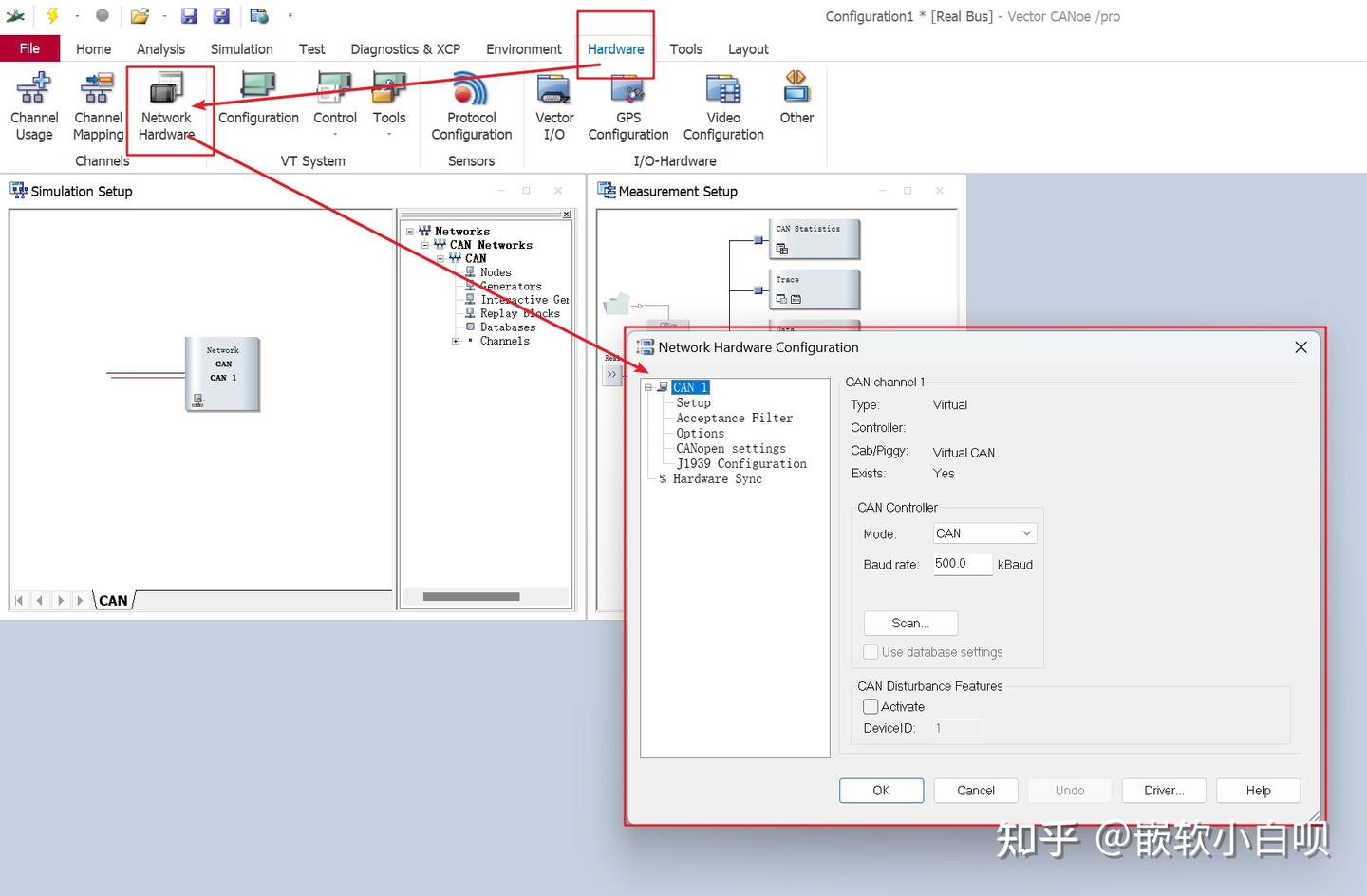
Task: Jump to last tab in Simulation Setup
Action: (80, 600)
